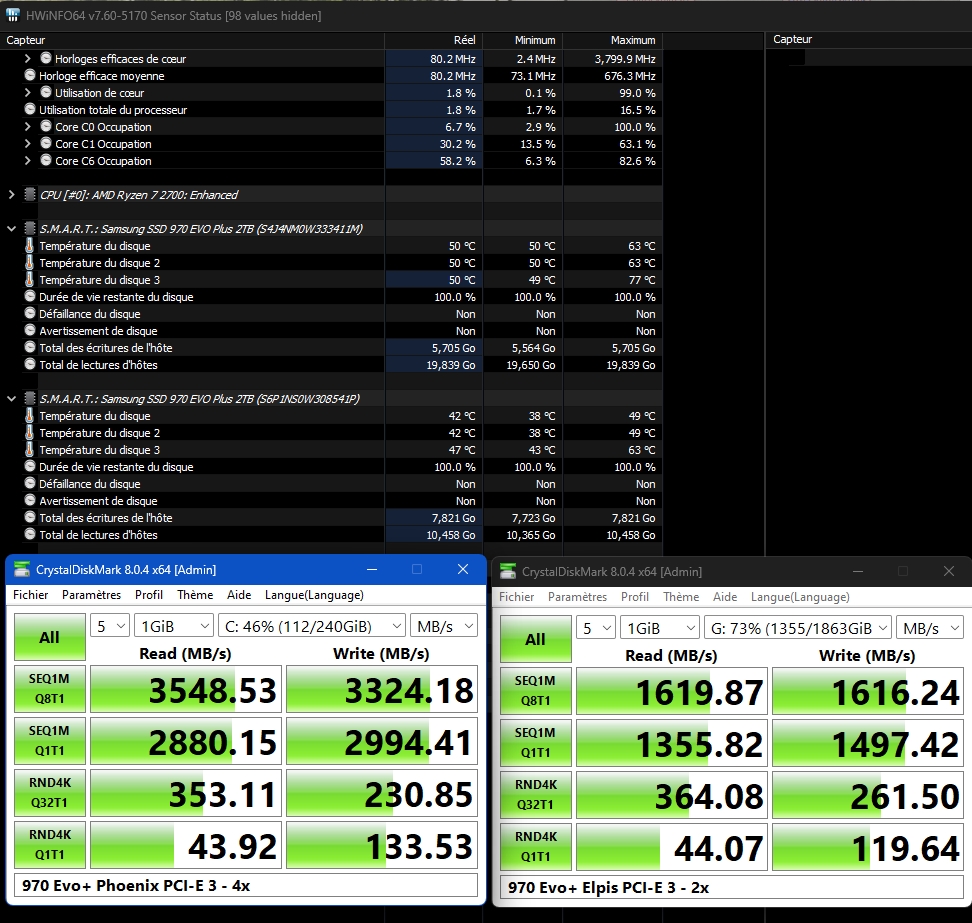Expand the Horloges efficaces de cœur row
Image resolution: width=972 pixels, height=923 pixels.
pos(28,59)
